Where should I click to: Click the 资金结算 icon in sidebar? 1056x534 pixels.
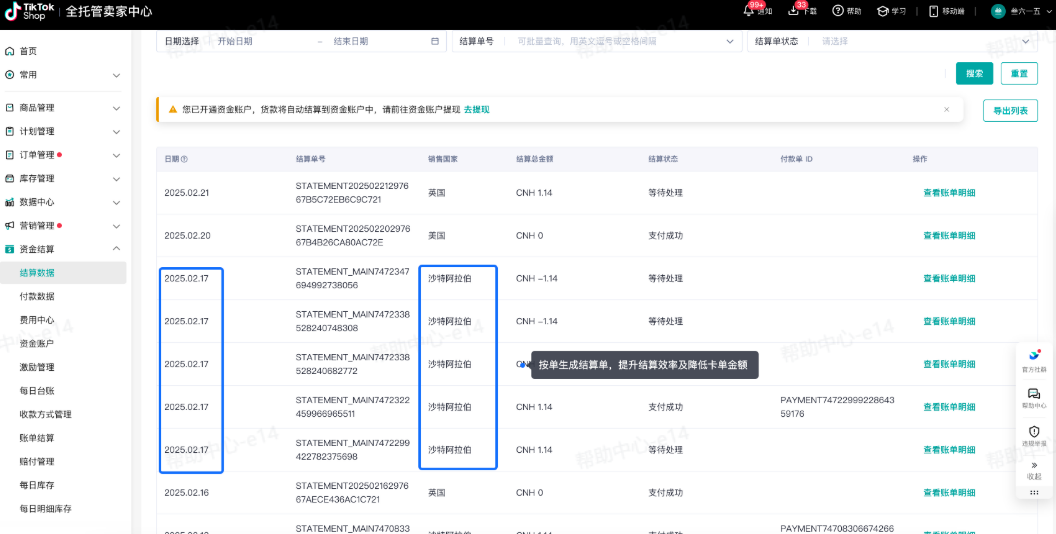point(9,249)
